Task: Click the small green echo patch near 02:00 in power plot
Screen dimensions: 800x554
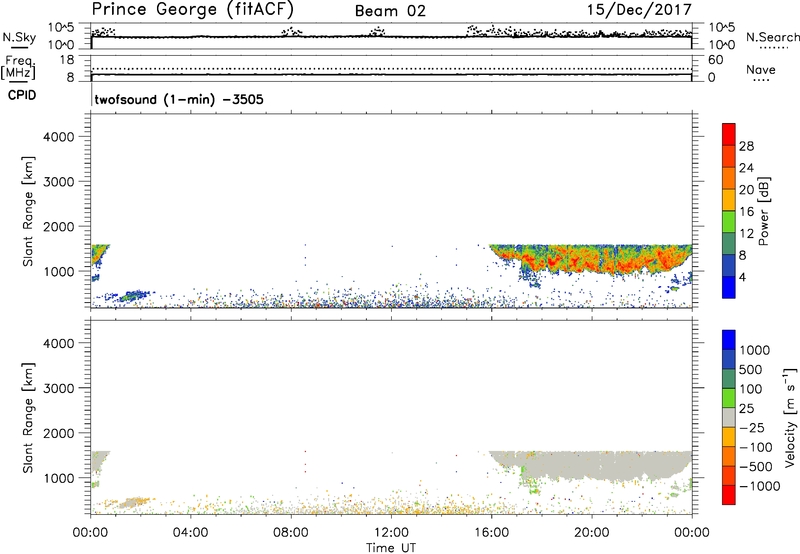Action: pos(134,296)
